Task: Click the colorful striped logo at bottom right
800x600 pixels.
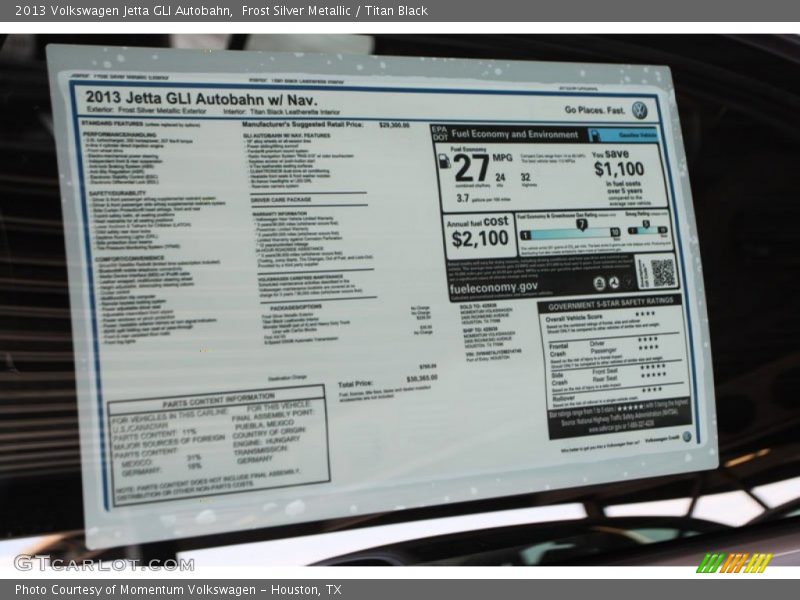Action: 734,563
